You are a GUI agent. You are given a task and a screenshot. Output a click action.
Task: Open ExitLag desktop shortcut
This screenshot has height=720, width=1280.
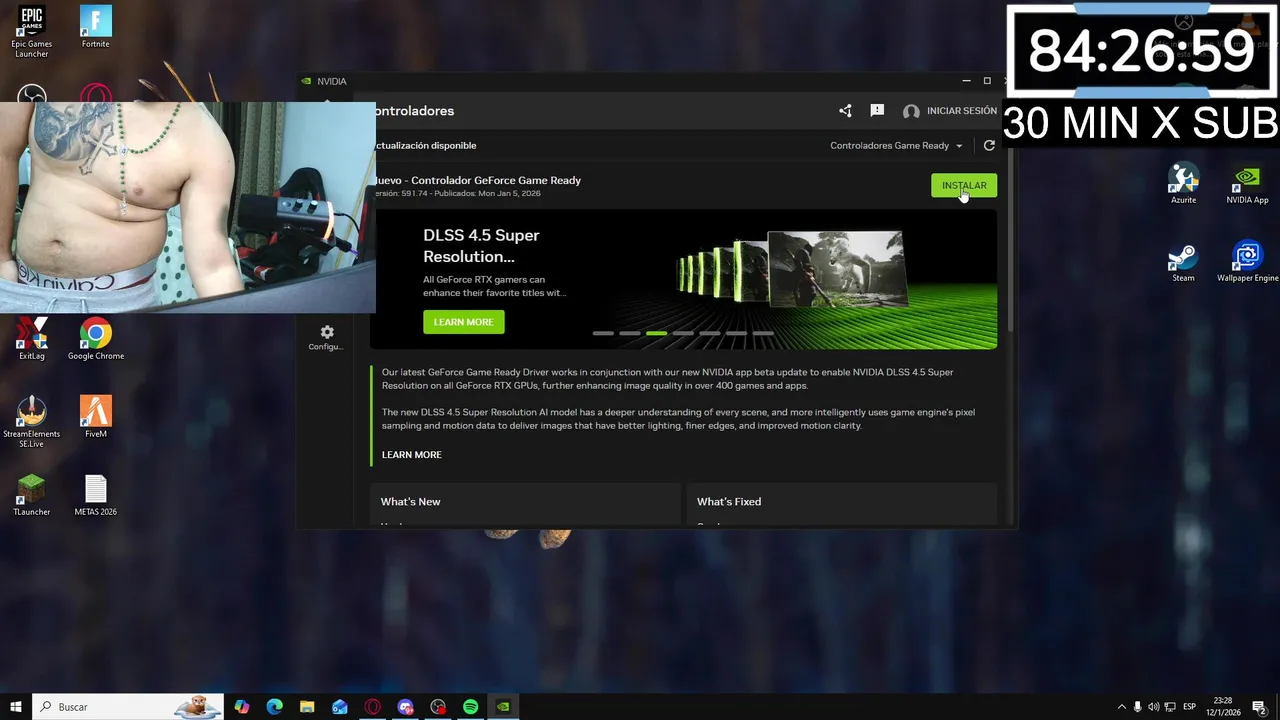click(x=32, y=339)
